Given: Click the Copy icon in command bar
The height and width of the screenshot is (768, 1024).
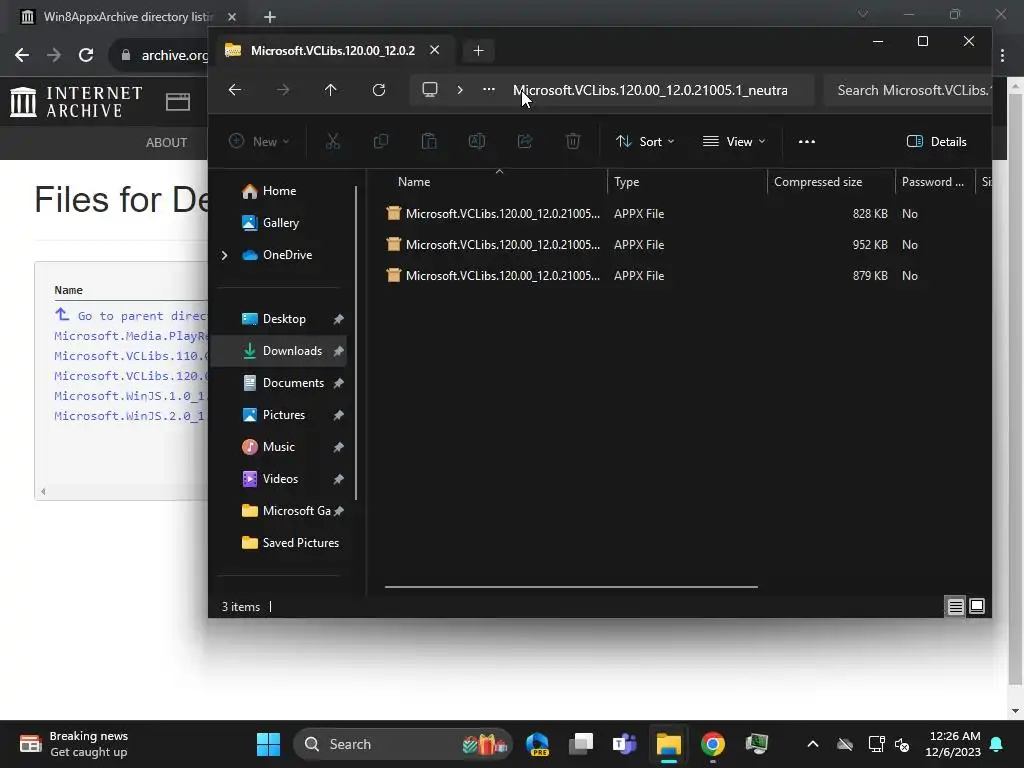Looking at the screenshot, I should tap(381, 141).
